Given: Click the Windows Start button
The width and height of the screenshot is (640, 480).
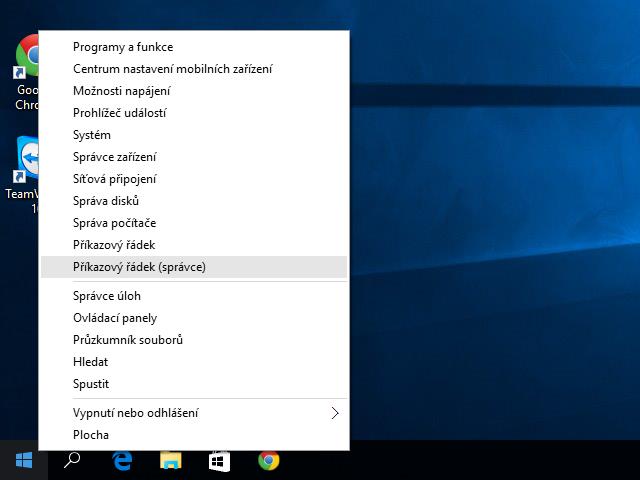Looking at the screenshot, I should [24, 460].
